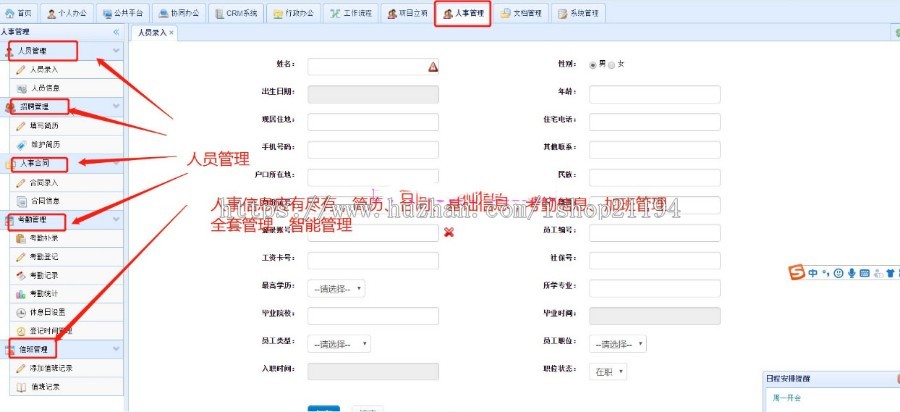Viewport: 900px width, 412px height.
Task: Open the 最高学历 dropdown
Action: coord(336,289)
